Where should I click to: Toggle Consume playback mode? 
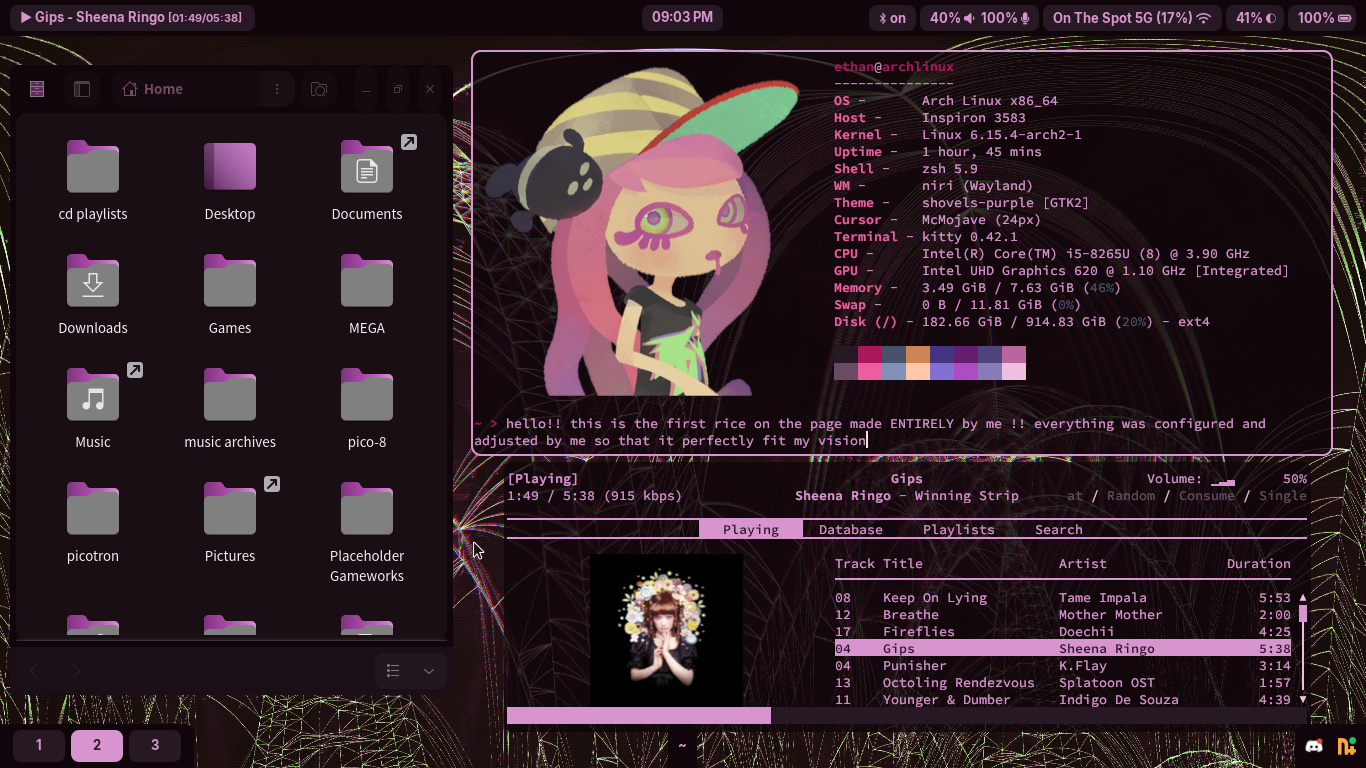1207,496
